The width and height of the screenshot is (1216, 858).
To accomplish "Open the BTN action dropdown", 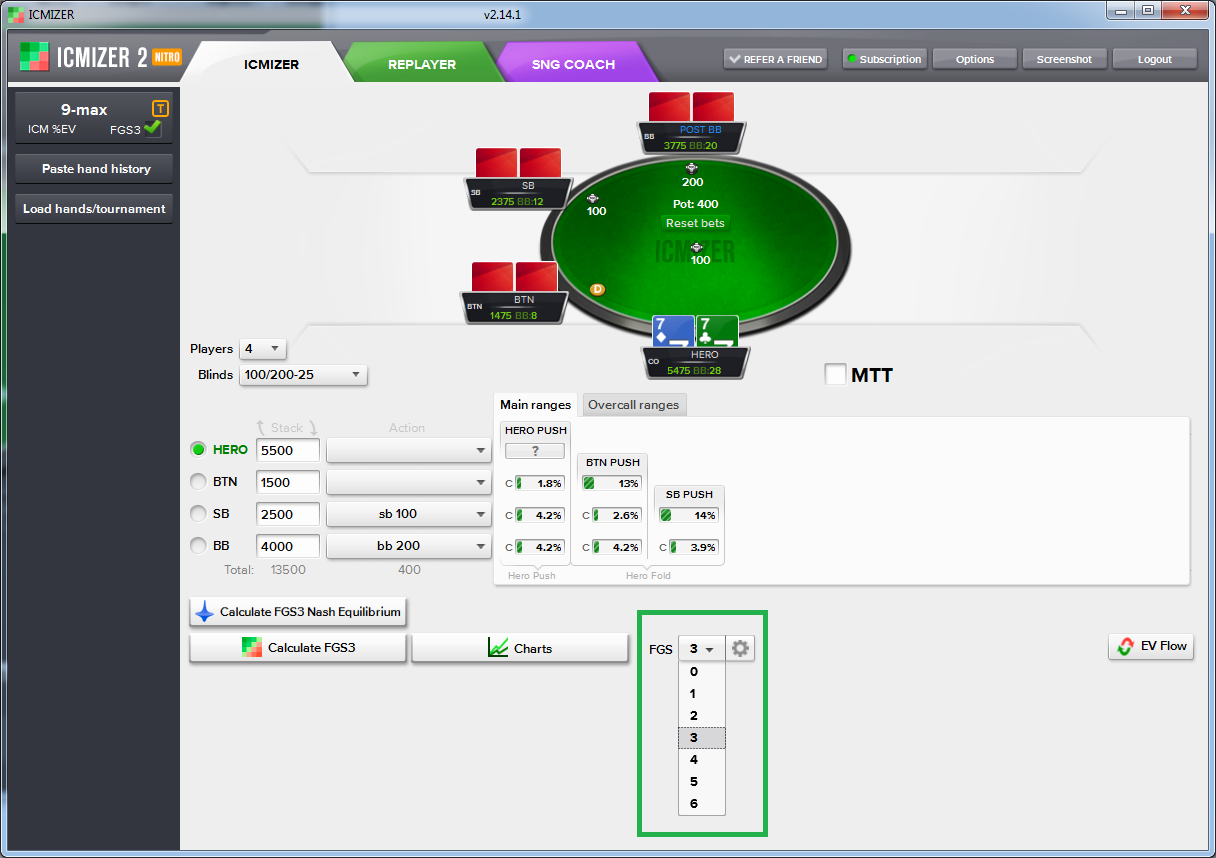I will 409,482.
